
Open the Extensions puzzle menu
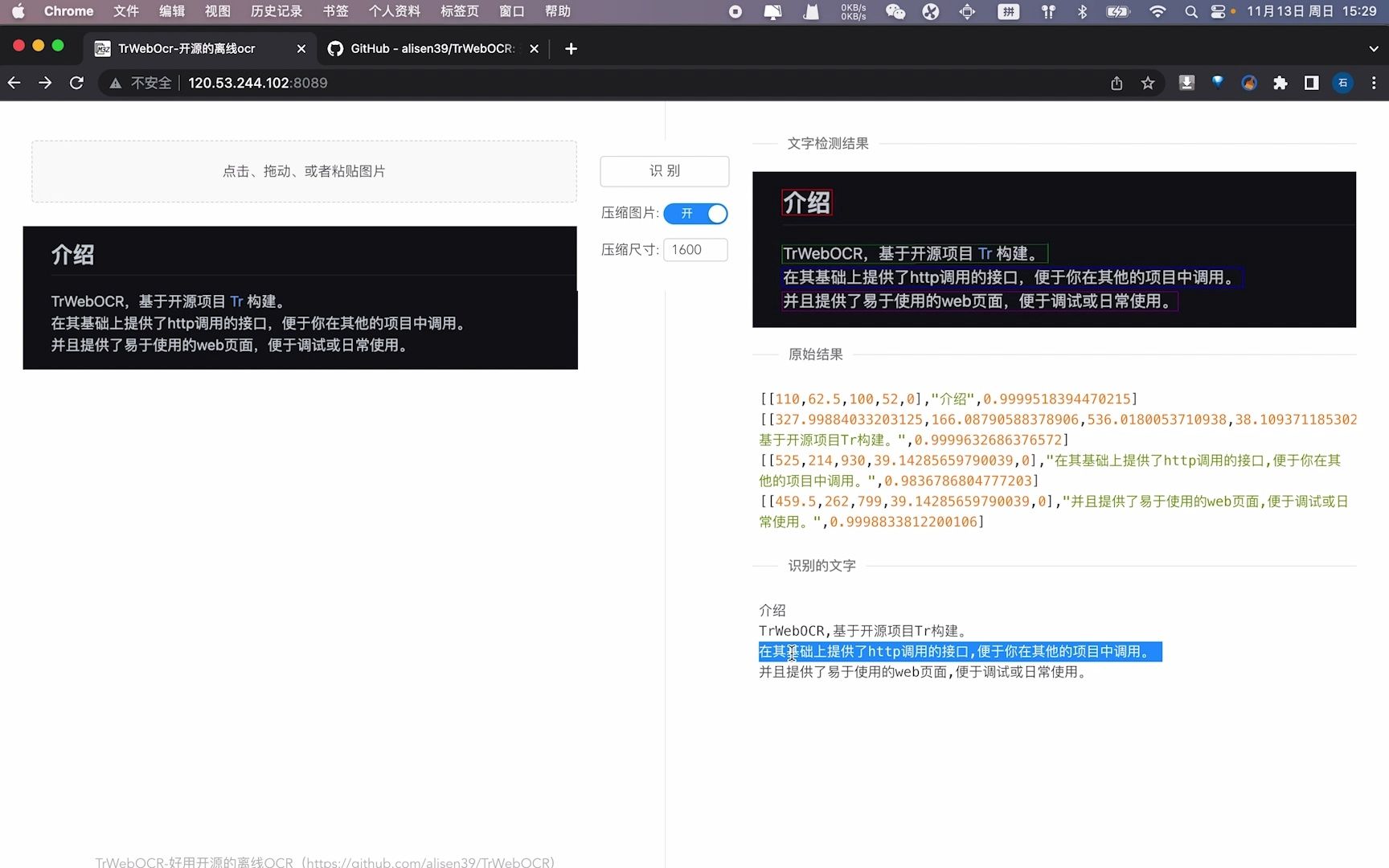tap(1280, 83)
